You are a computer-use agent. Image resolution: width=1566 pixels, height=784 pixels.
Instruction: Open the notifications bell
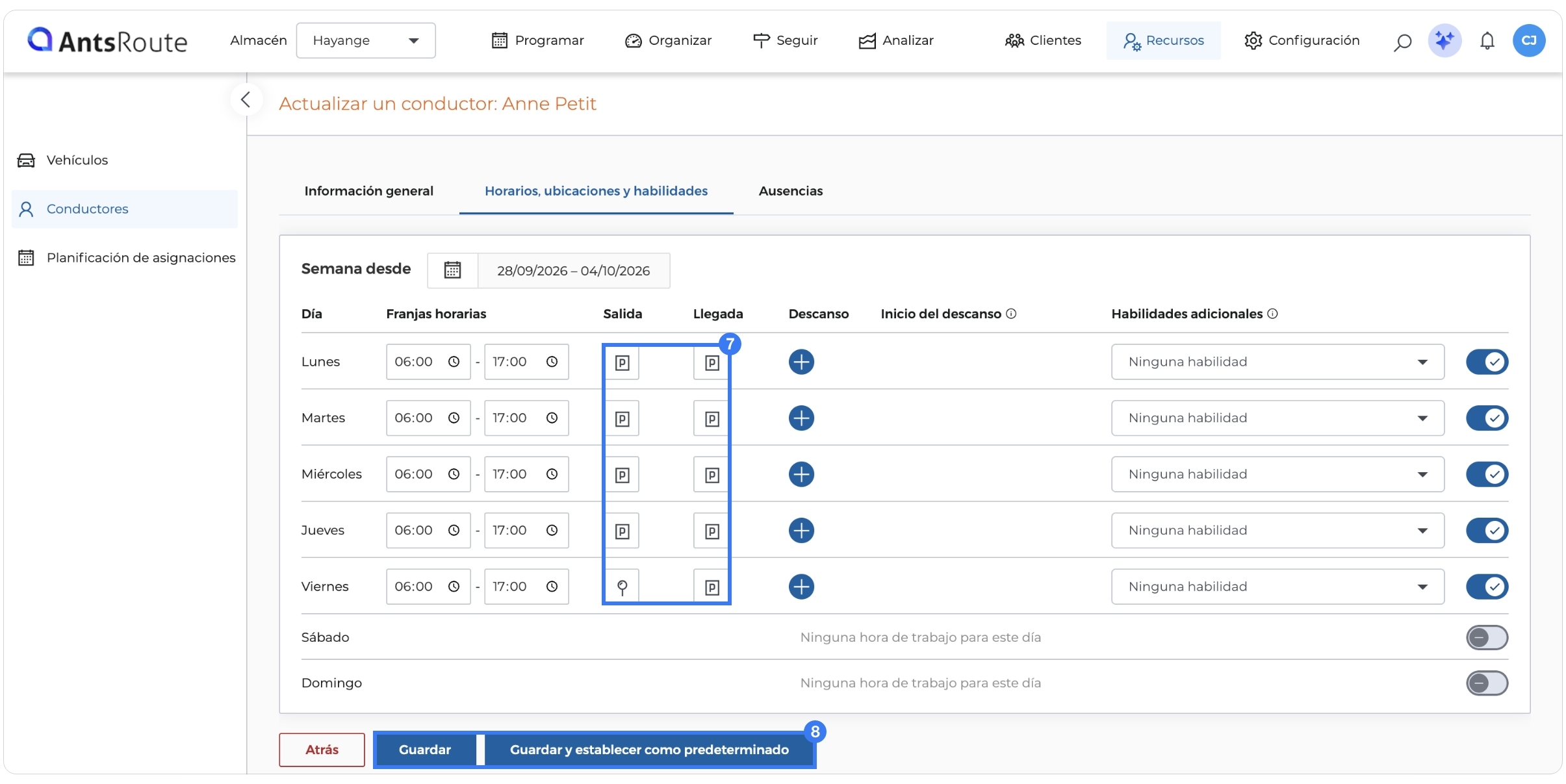point(1487,41)
